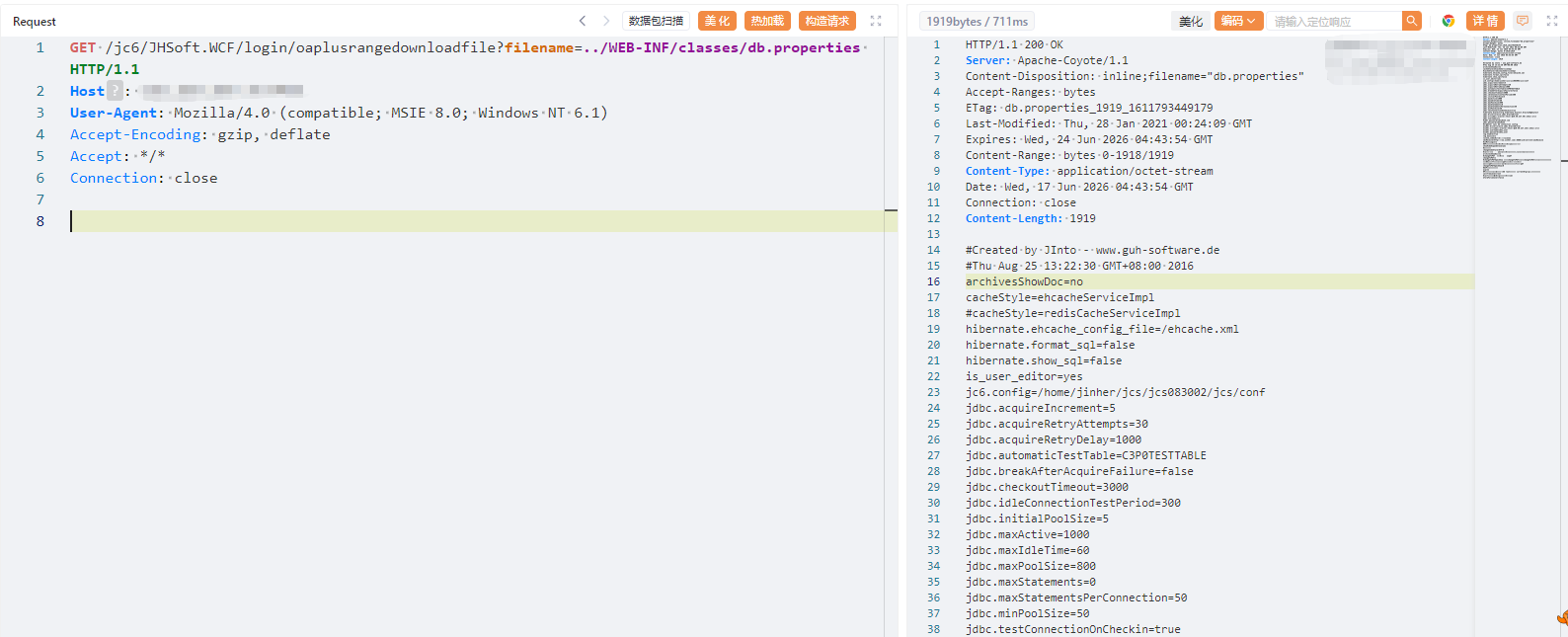Screen dimensions: 1568x637
Task: Click the orange 美化 button in the Request panel
Action: pyautogui.click(x=717, y=21)
